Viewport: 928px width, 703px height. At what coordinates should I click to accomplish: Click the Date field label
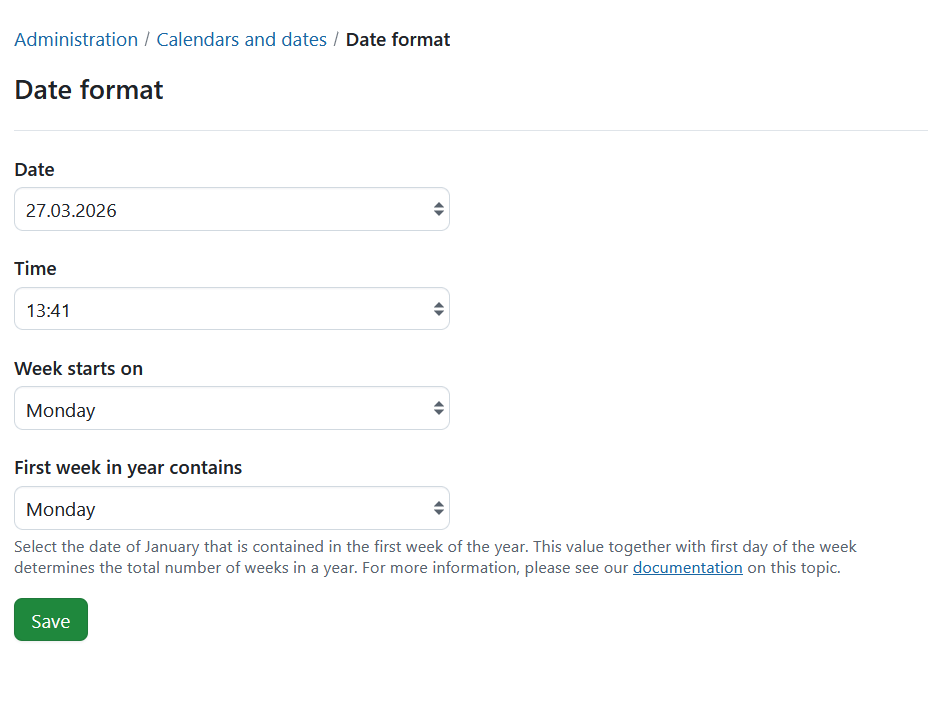pyautogui.click(x=34, y=169)
